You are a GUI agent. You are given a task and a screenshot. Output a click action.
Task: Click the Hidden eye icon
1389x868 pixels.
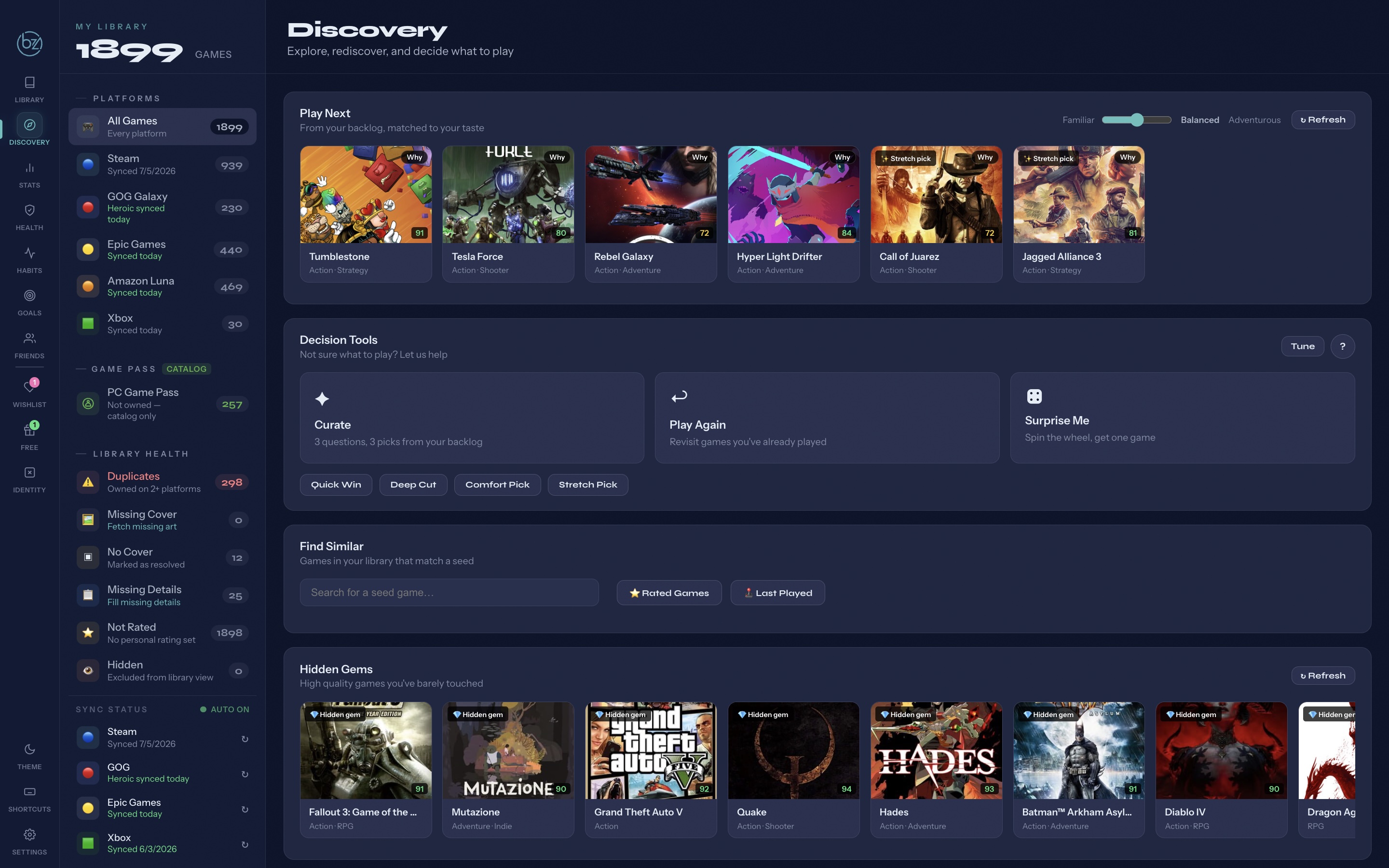[x=88, y=670]
